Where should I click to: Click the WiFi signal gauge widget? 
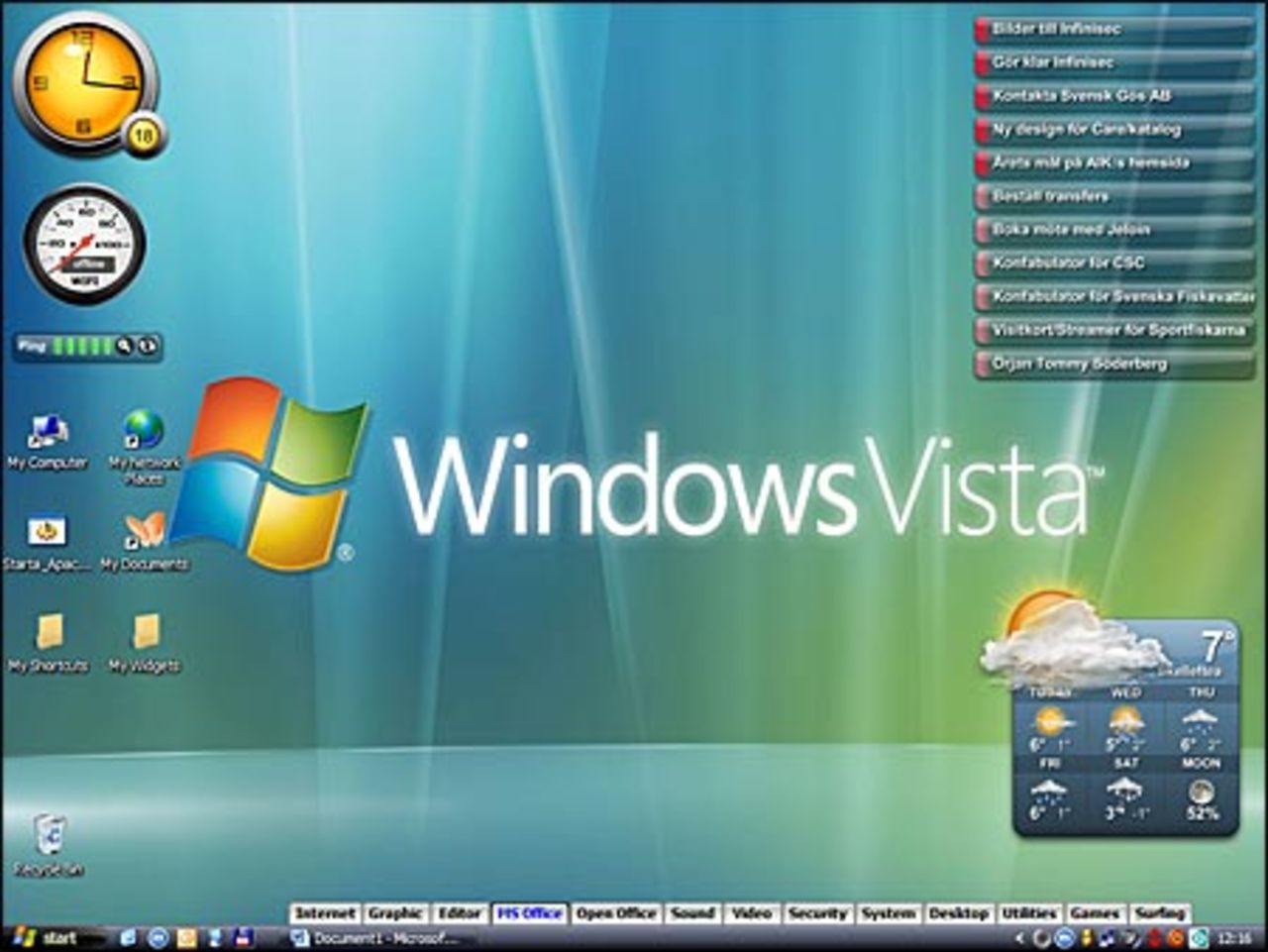pos(84,245)
